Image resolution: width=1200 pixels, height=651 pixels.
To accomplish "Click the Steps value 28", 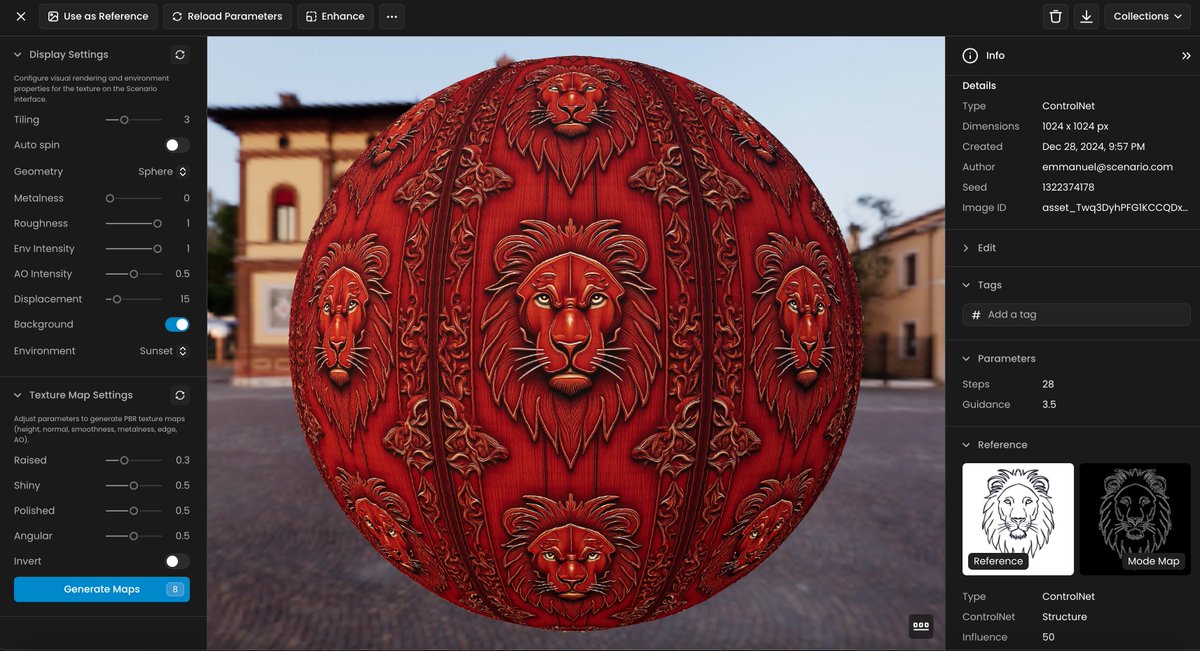I will pyautogui.click(x=1048, y=384).
